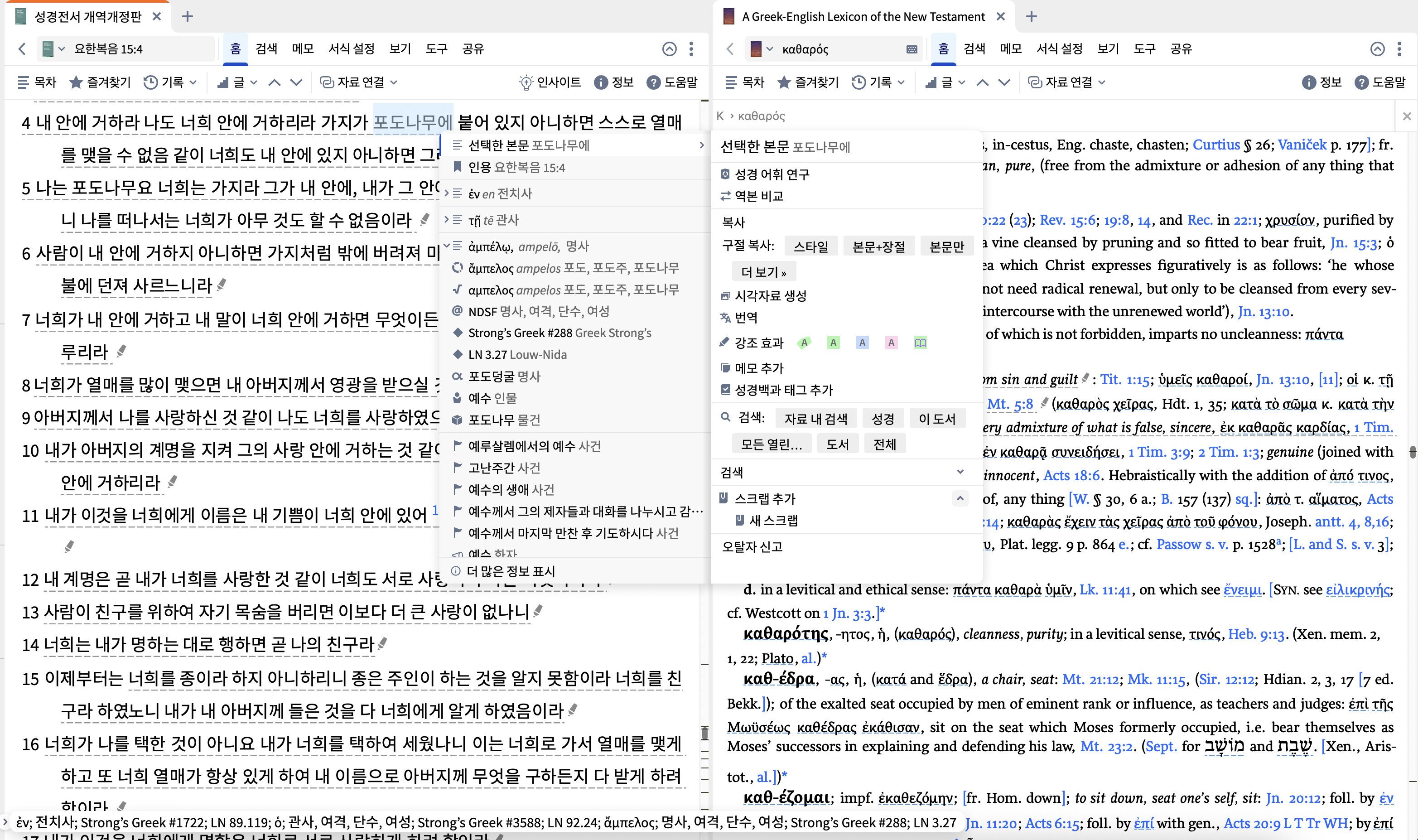
Task: Switch to 검색 tab in Bible panel
Action: click(266, 48)
